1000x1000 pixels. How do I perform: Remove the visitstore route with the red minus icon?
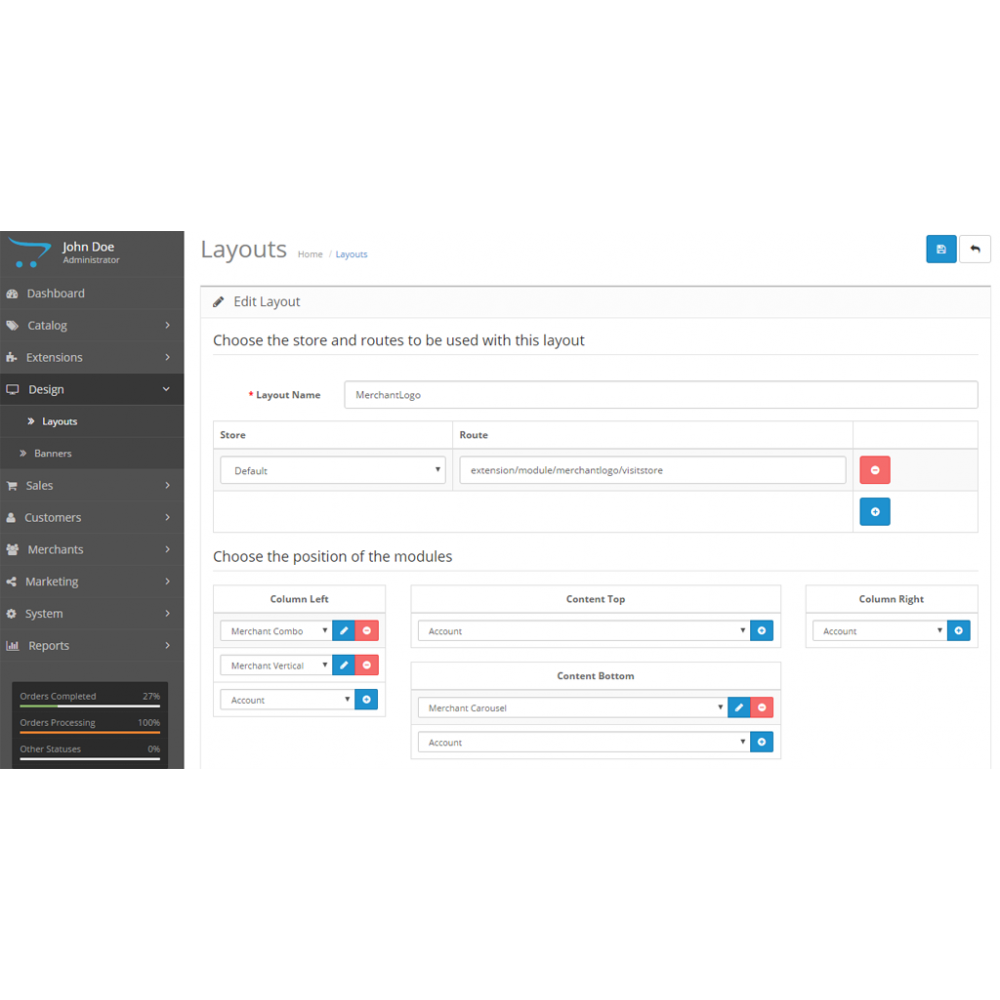[x=875, y=470]
